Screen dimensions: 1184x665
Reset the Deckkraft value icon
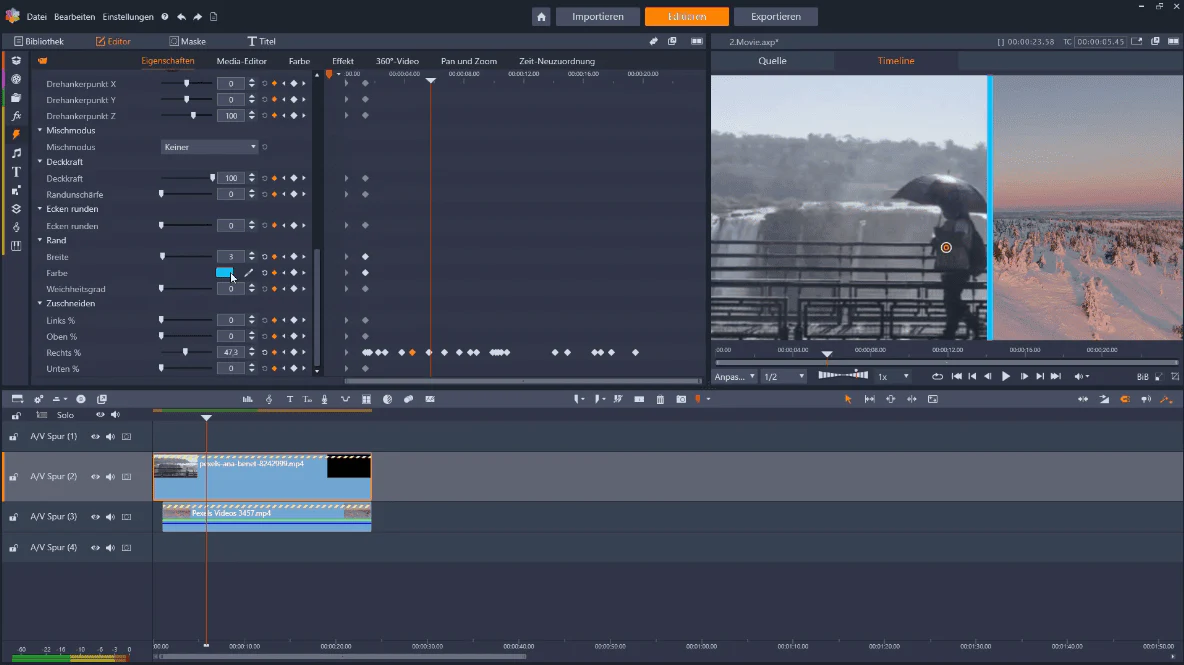click(x=264, y=179)
